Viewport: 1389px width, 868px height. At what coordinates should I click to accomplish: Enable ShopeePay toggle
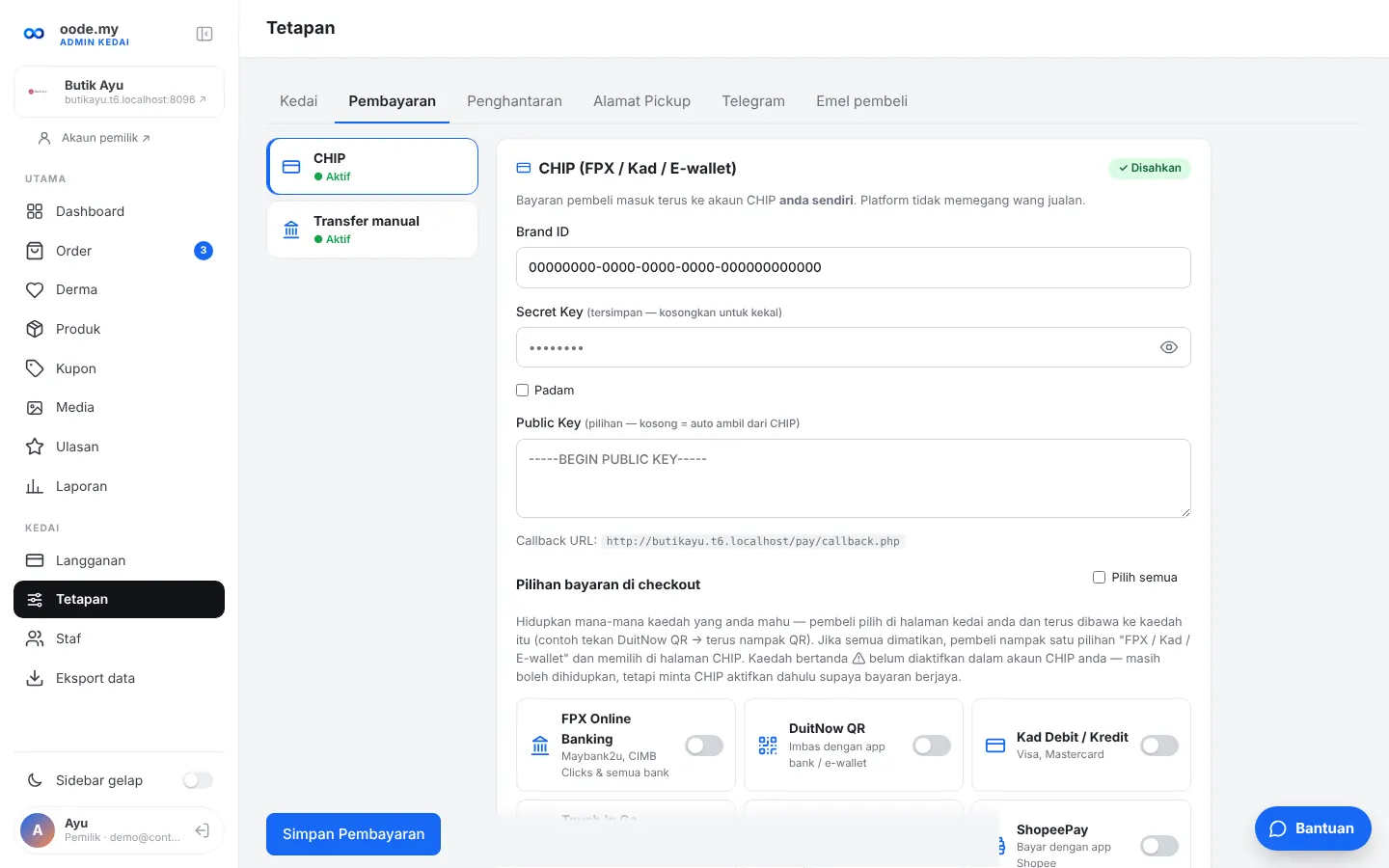pyautogui.click(x=1159, y=846)
